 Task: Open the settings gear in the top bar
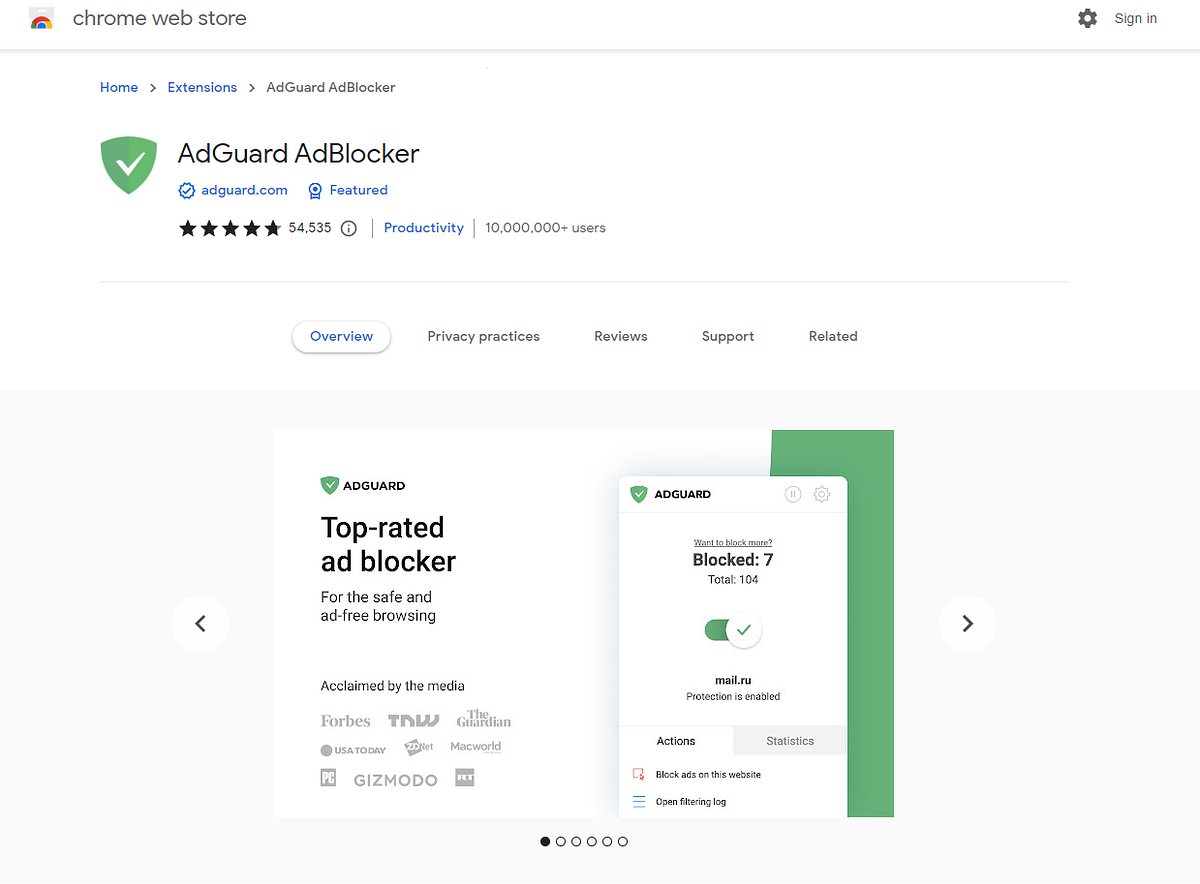[x=1087, y=18]
